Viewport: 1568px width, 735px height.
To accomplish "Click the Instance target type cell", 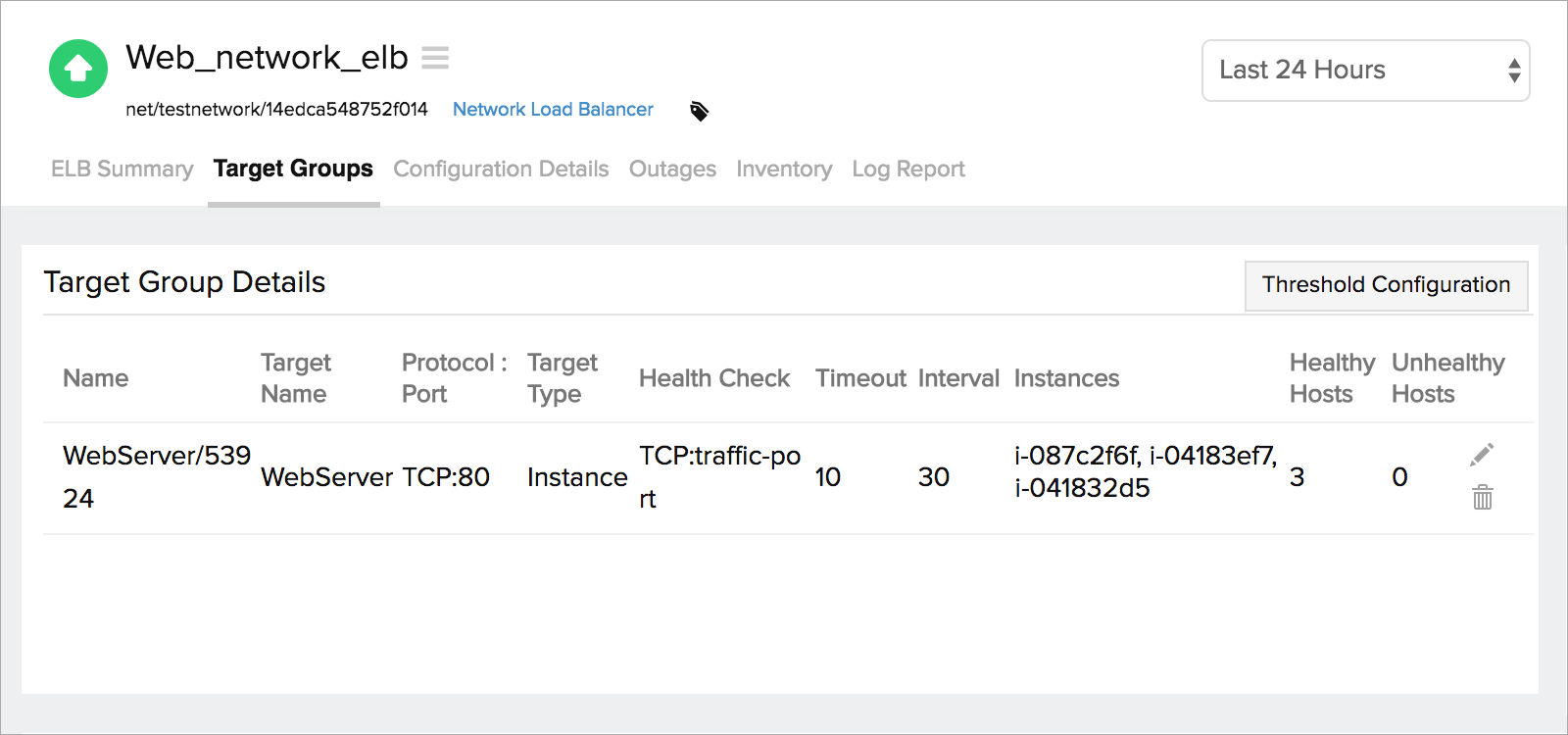I will pyautogui.click(x=577, y=477).
